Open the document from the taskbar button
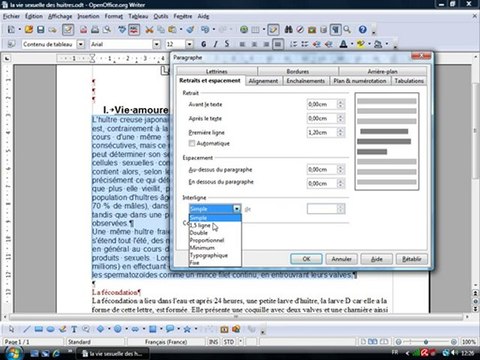The width and height of the screenshot is (480, 360). (x=113, y=353)
